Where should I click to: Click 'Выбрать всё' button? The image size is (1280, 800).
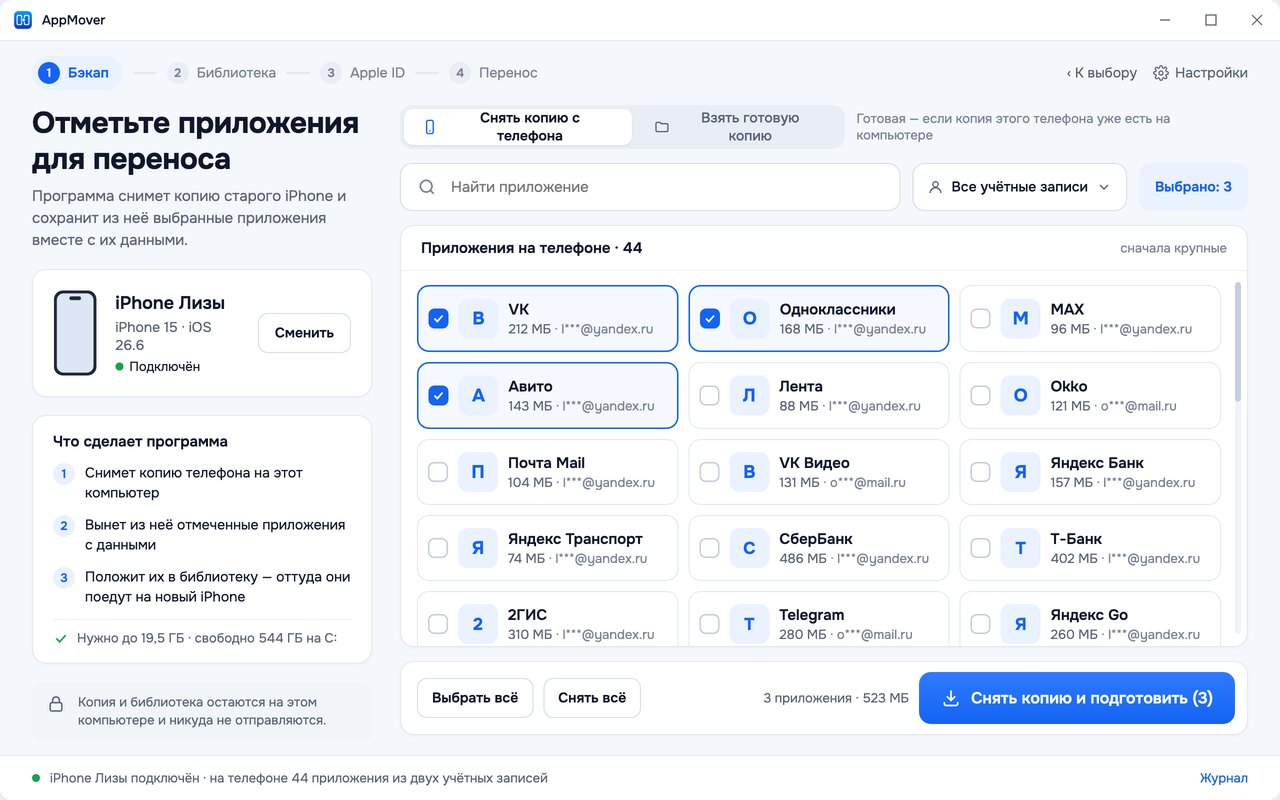pyautogui.click(x=475, y=698)
